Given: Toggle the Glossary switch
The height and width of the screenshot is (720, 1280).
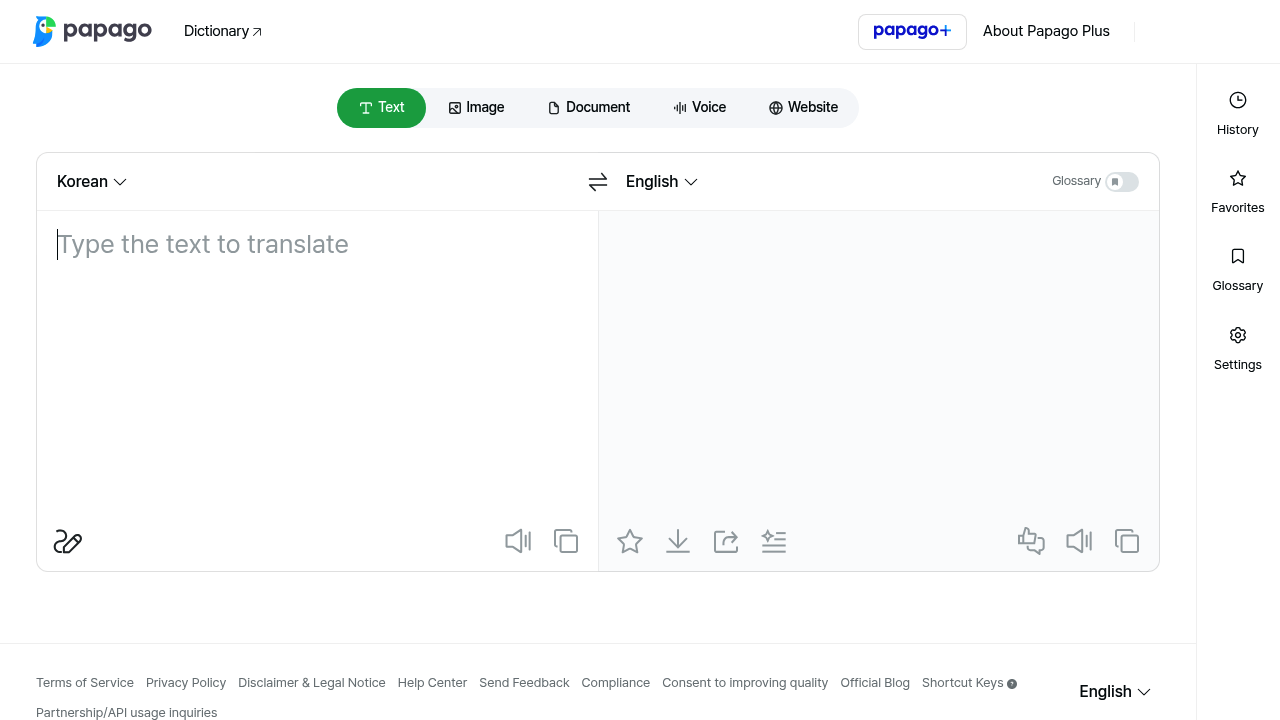Looking at the screenshot, I should coord(1122,182).
